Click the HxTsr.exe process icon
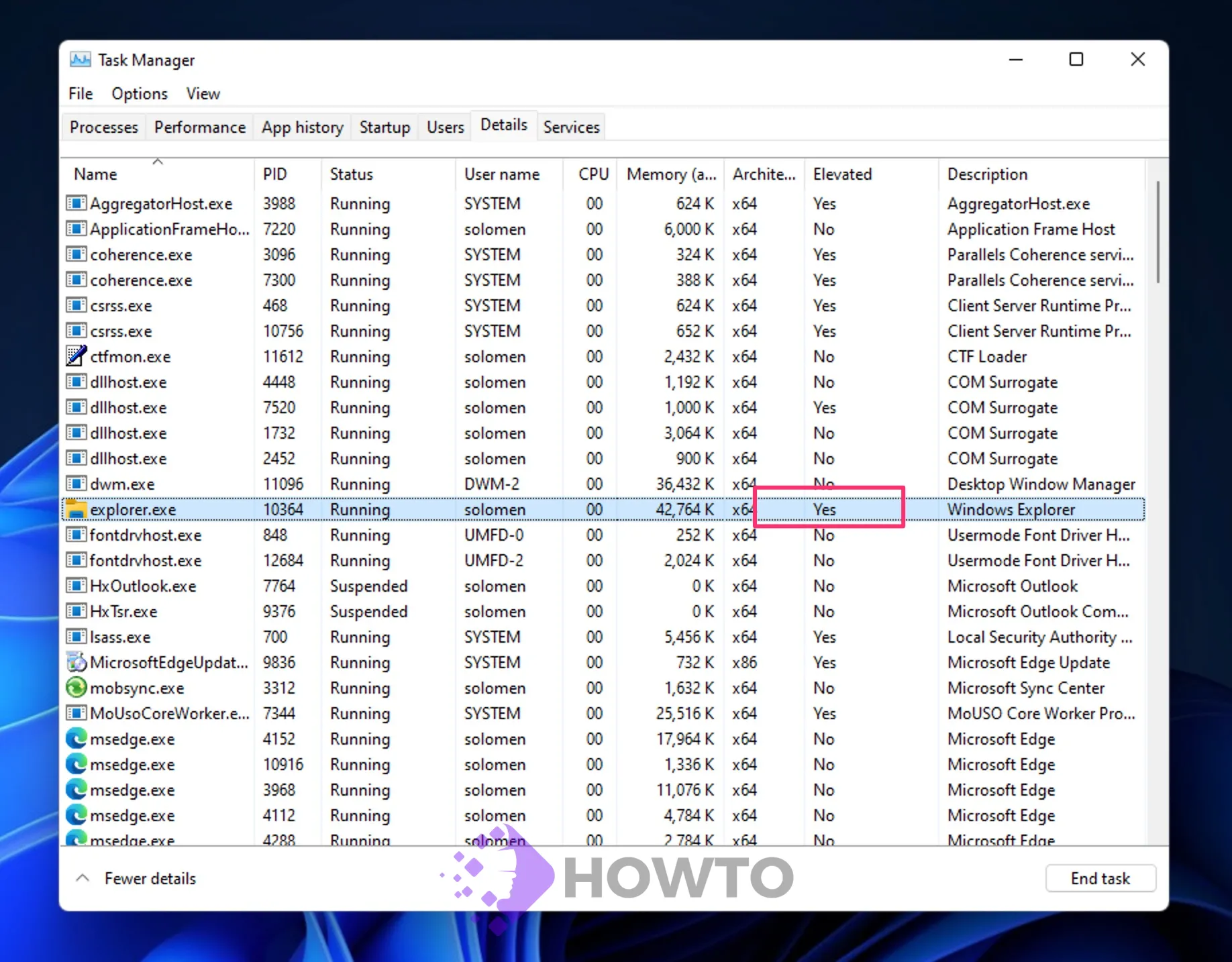Image resolution: width=1232 pixels, height=962 pixels. click(x=76, y=610)
